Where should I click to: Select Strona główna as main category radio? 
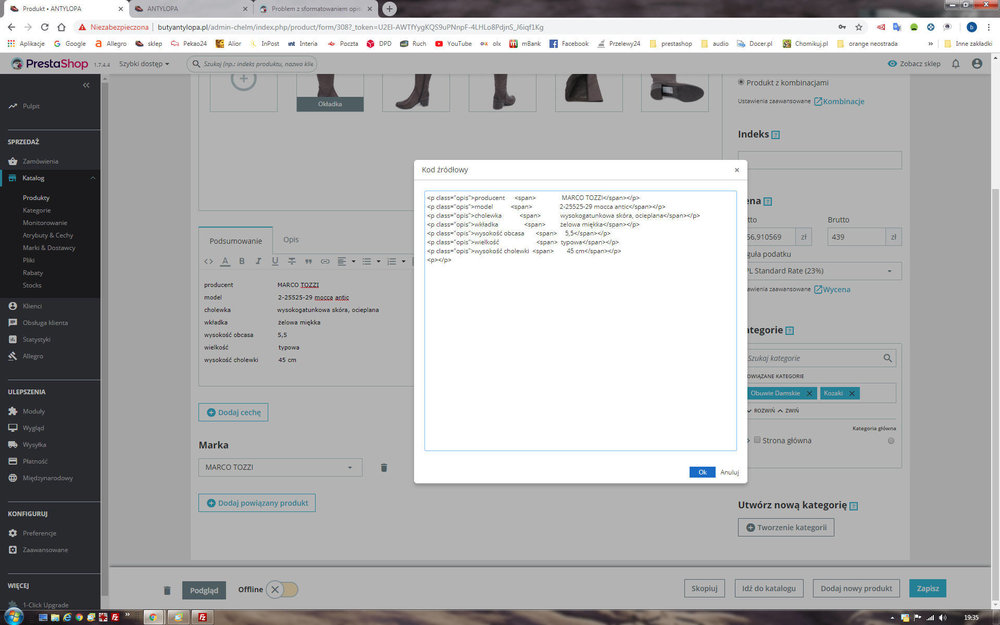pyautogui.click(x=891, y=441)
